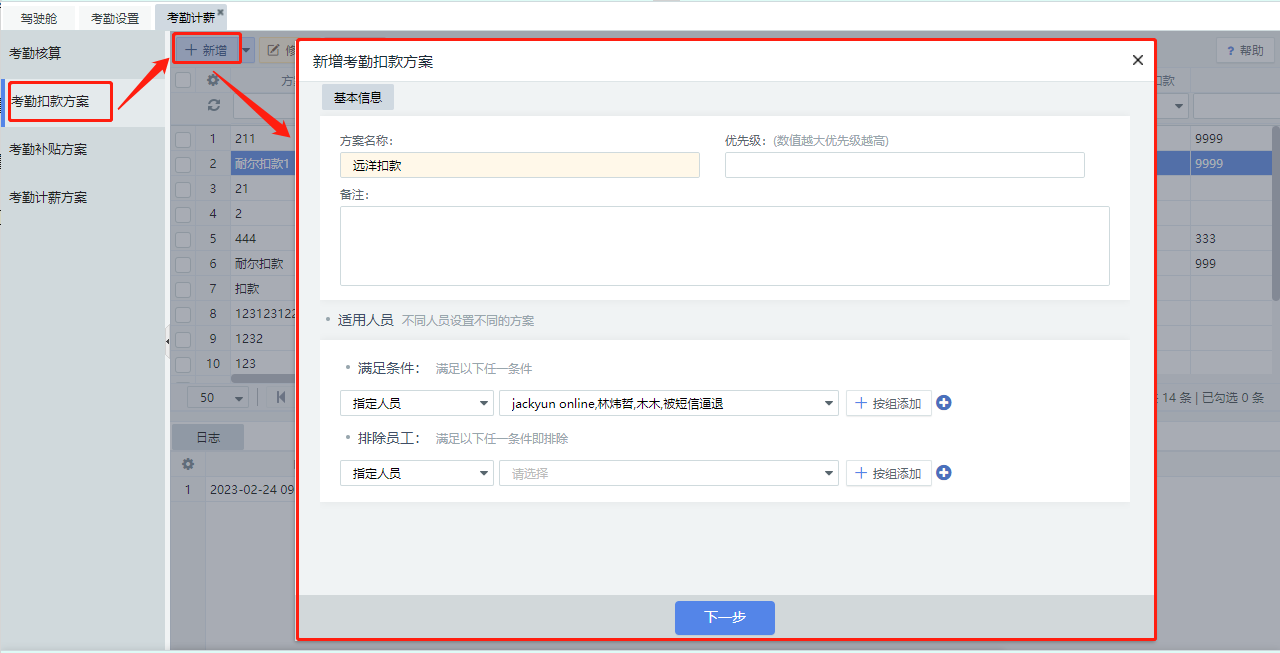This screenshot has height=653, width=1280.
Task: Check the checkbox for row 7 (扣款)
Action: [x=183, y=289]
